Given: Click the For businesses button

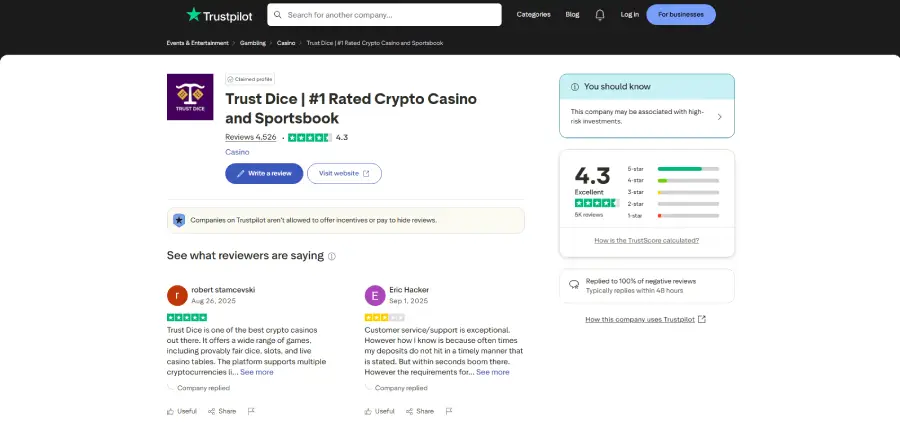Looking at the screenshot, I should pos(681,15).
